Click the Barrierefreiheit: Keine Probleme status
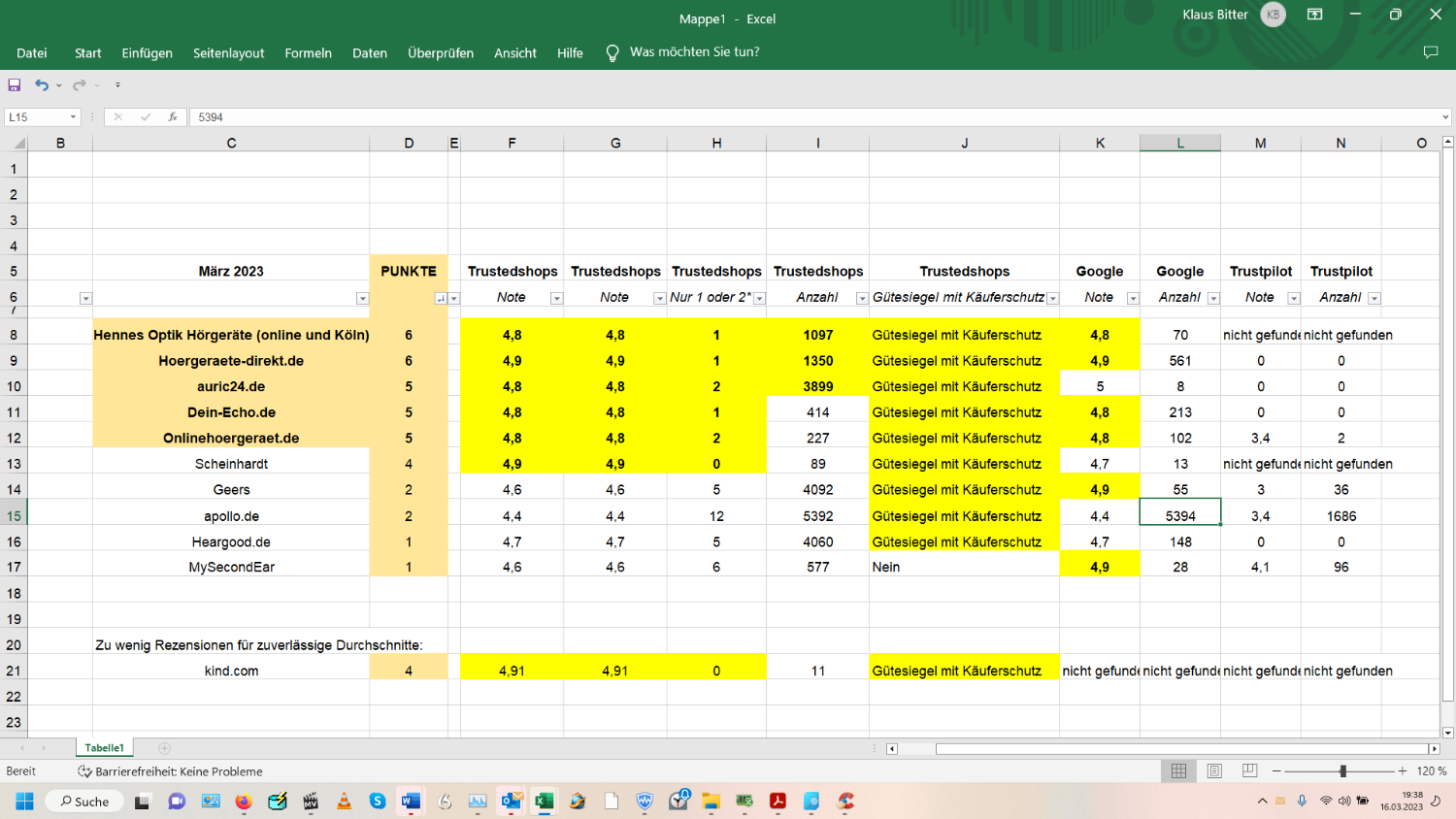 (x=171, y=772)
